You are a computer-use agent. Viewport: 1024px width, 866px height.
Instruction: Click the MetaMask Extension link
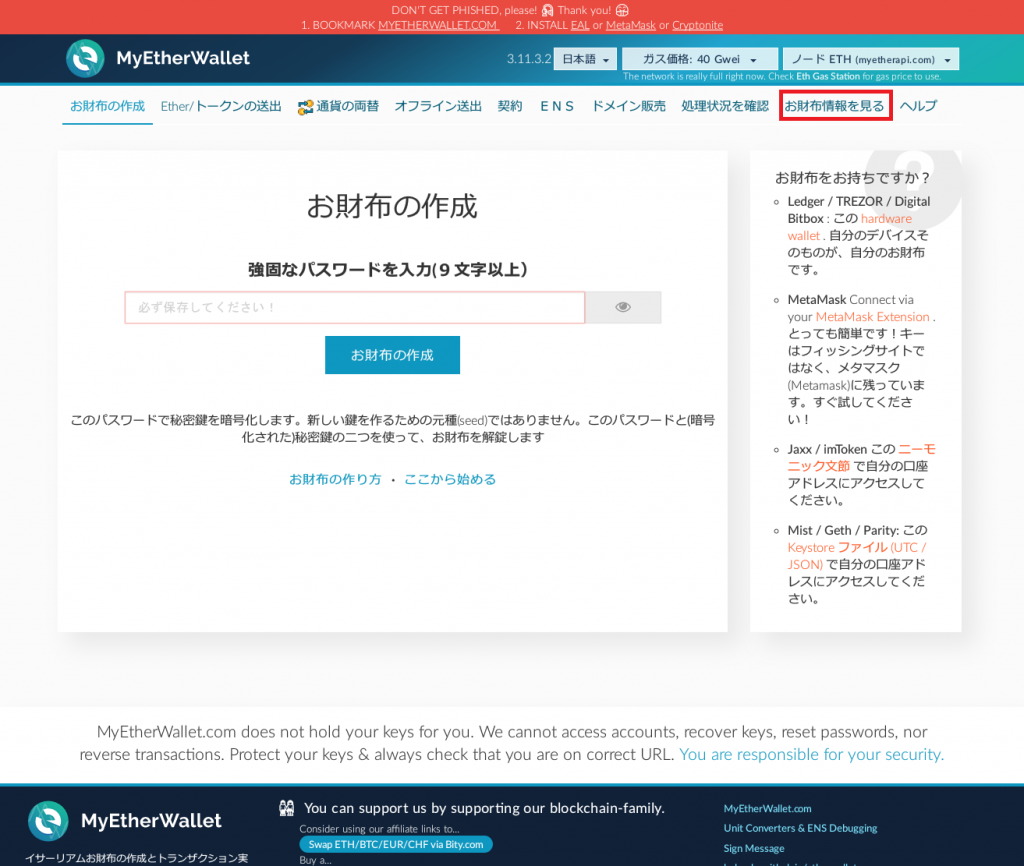point(875,316)
